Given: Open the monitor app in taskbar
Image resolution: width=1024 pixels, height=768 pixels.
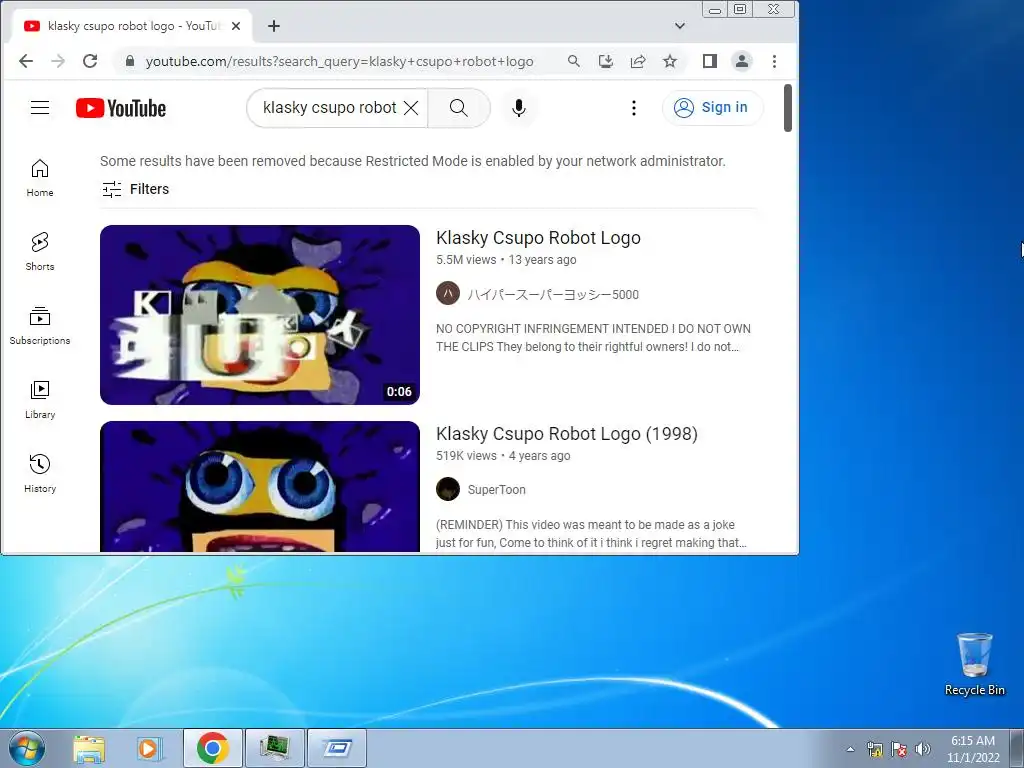Looking at the screenshot, I should click(275, 748).
